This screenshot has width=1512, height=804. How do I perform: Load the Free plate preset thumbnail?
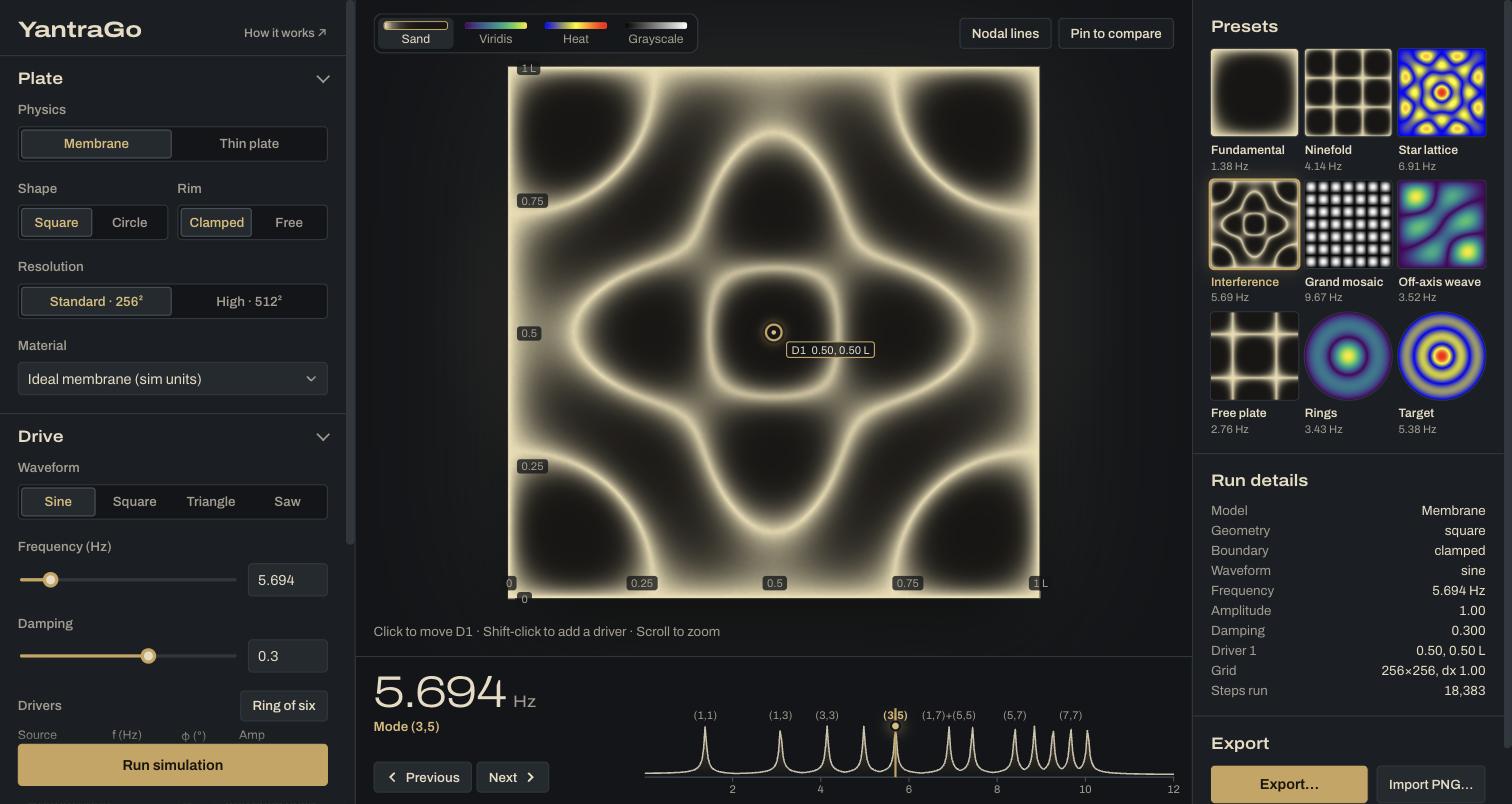point(1255,356)
